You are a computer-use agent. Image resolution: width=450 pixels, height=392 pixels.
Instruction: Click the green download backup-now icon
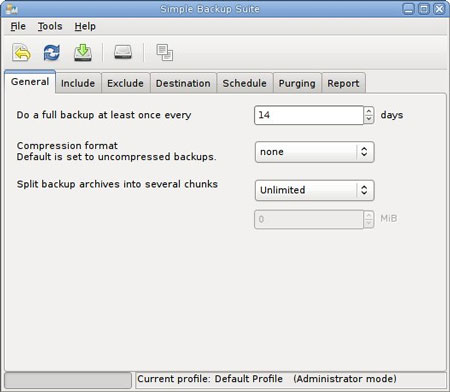click(x=83, y=52)
